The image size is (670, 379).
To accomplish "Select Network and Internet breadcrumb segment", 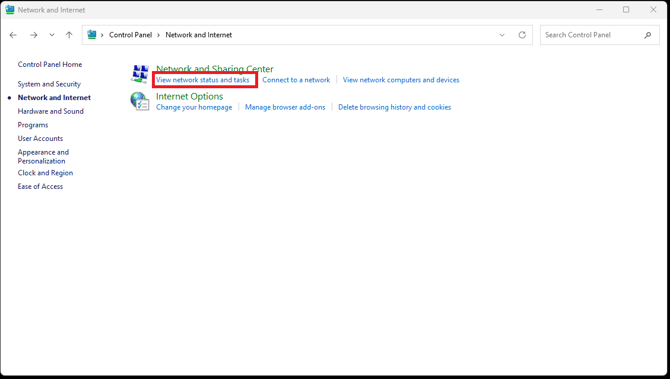I will point(199,35).
